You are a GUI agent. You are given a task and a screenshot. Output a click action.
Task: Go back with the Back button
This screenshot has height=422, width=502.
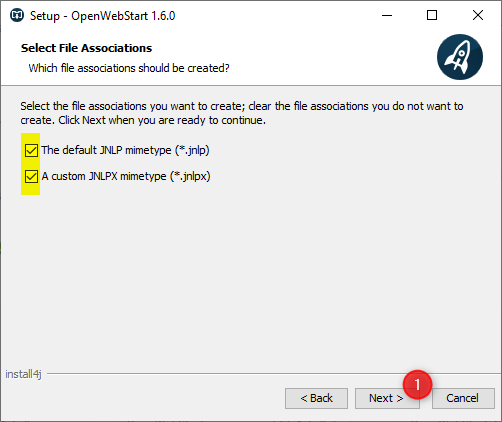pyautogui.click(x=316, y=398)
